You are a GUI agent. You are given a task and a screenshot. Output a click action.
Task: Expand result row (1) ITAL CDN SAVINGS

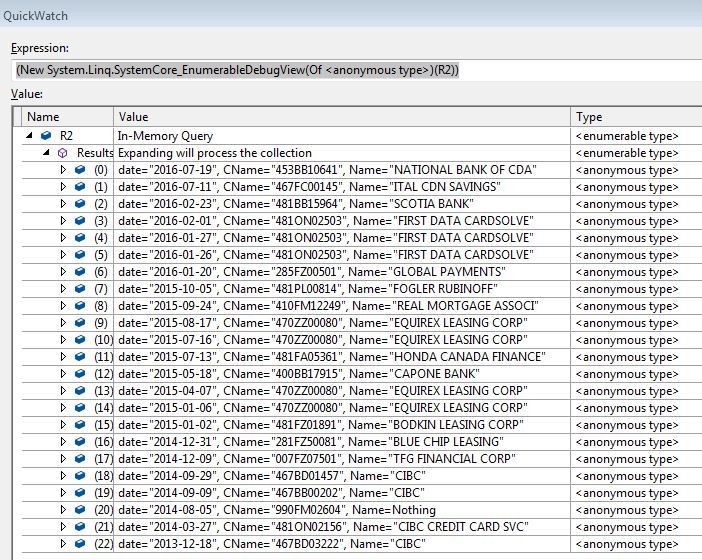coord(63,187)
